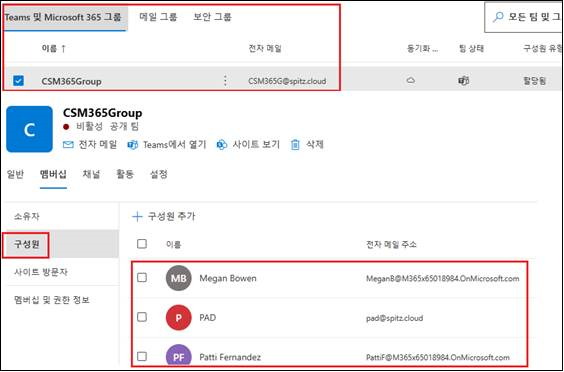Click the blue C group avatar
The width and height of the screenshot is (564, 372).
[x=29, y=129]
